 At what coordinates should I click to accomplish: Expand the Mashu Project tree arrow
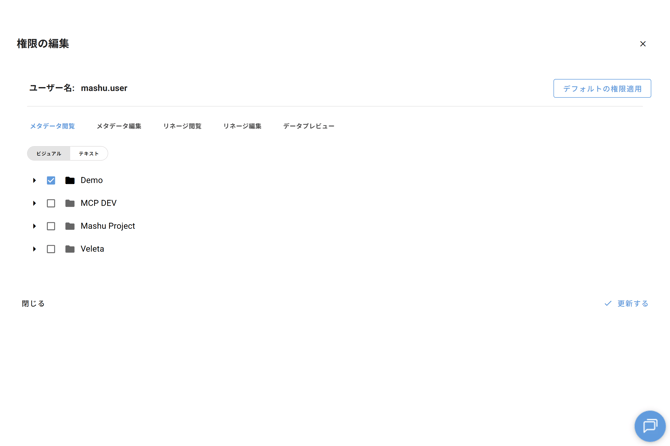point(34,227)
